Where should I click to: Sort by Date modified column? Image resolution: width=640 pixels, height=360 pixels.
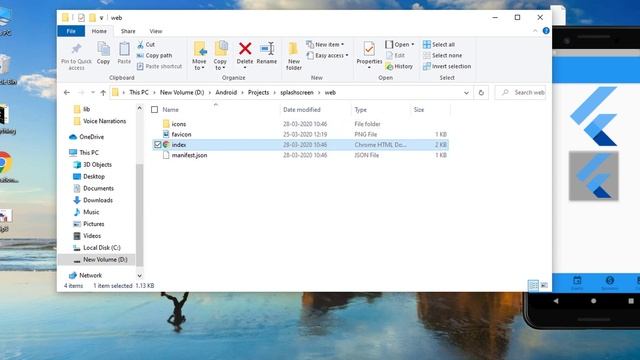pyautogui.click(x=302, y=110)
